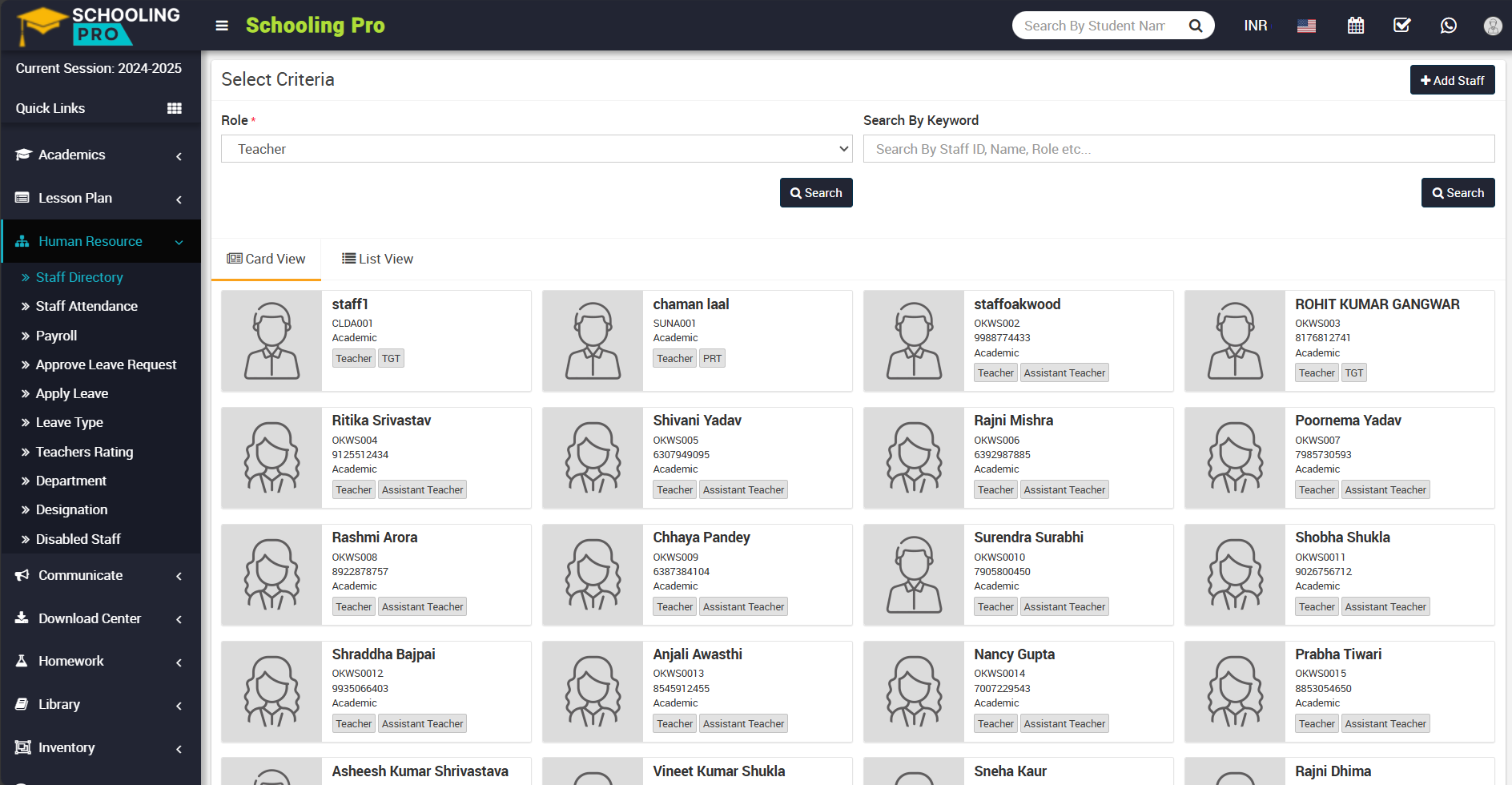
Task: Open Department in sidebar
Action: pyautogui.click(x=70, y=481)
